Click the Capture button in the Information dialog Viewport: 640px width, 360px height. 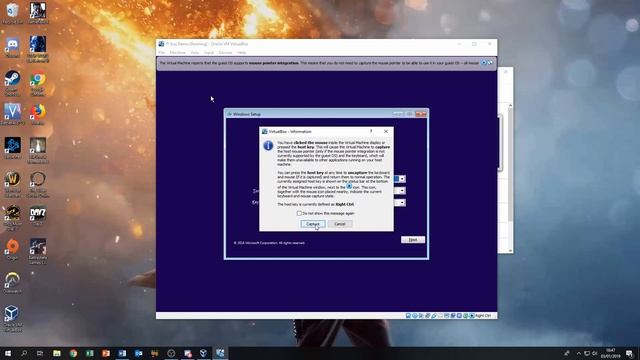click(x=313, y=224)
